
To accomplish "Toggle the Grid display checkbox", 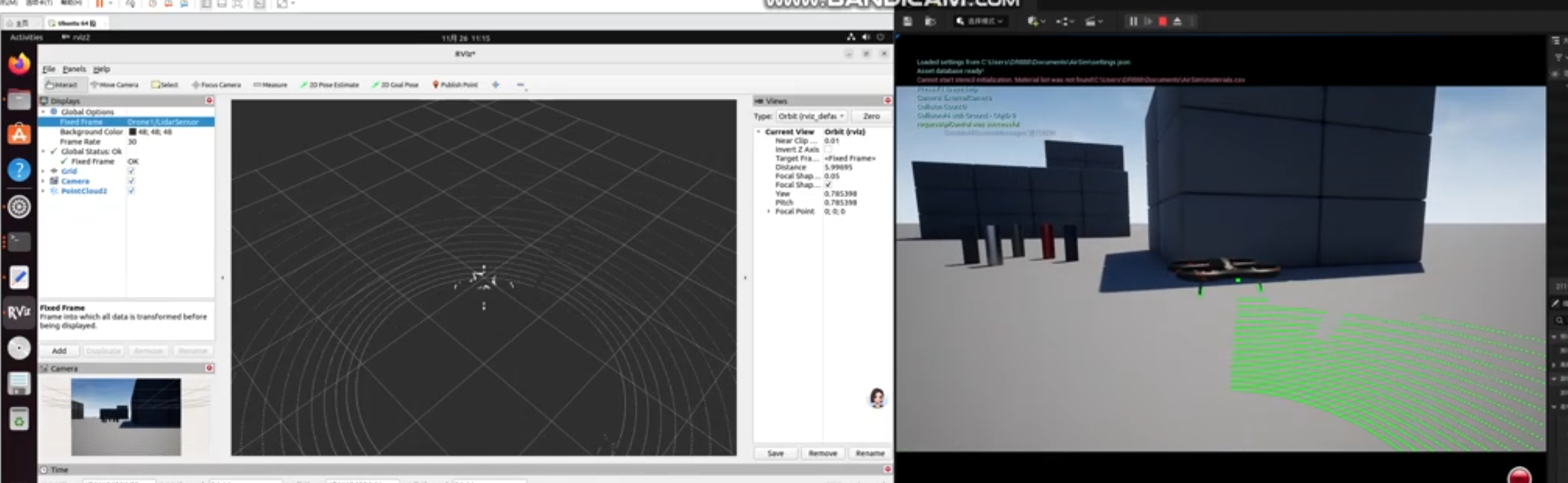I will tap(131, 171).
